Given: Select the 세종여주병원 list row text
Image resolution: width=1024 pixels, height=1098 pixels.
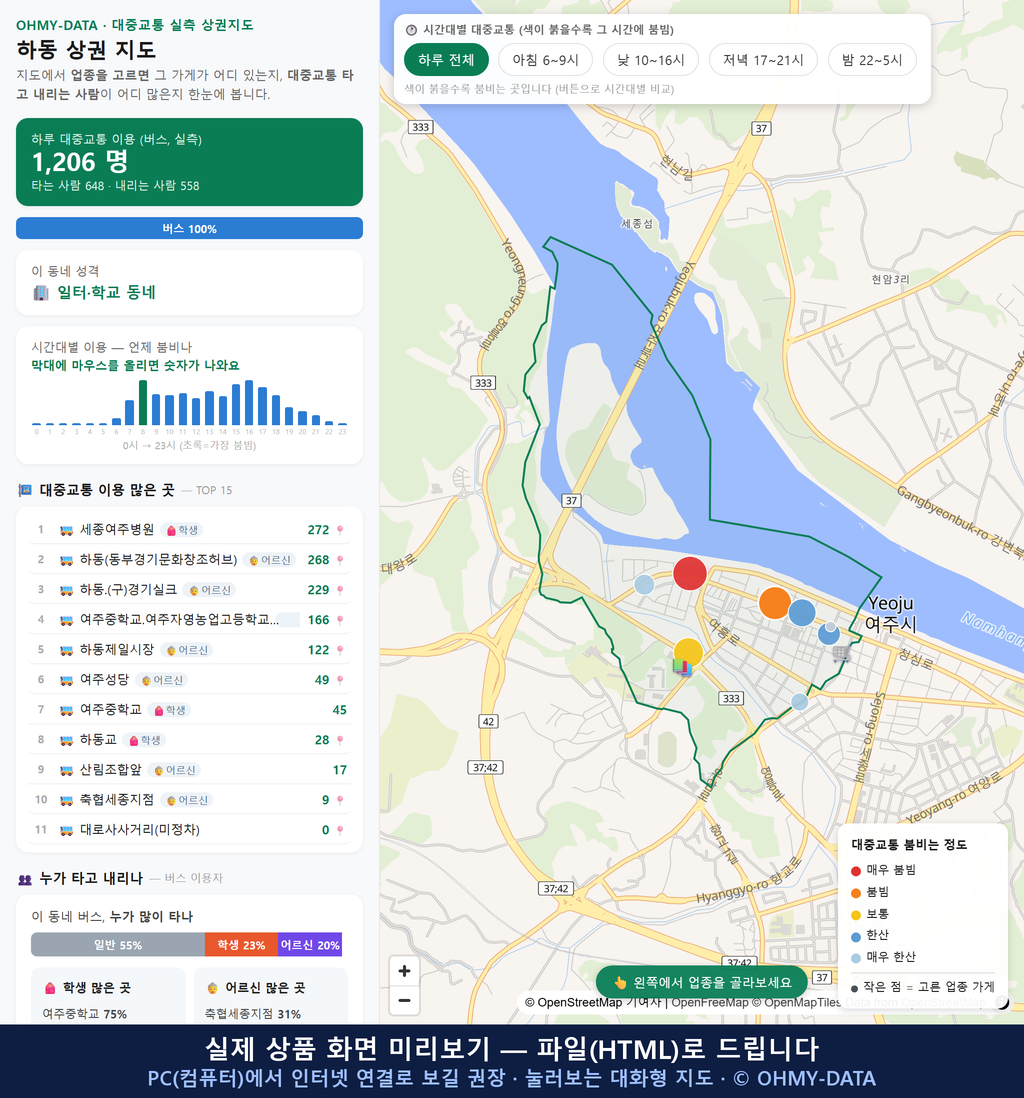Looking at the screenshot, I should [x=117, y=530].
